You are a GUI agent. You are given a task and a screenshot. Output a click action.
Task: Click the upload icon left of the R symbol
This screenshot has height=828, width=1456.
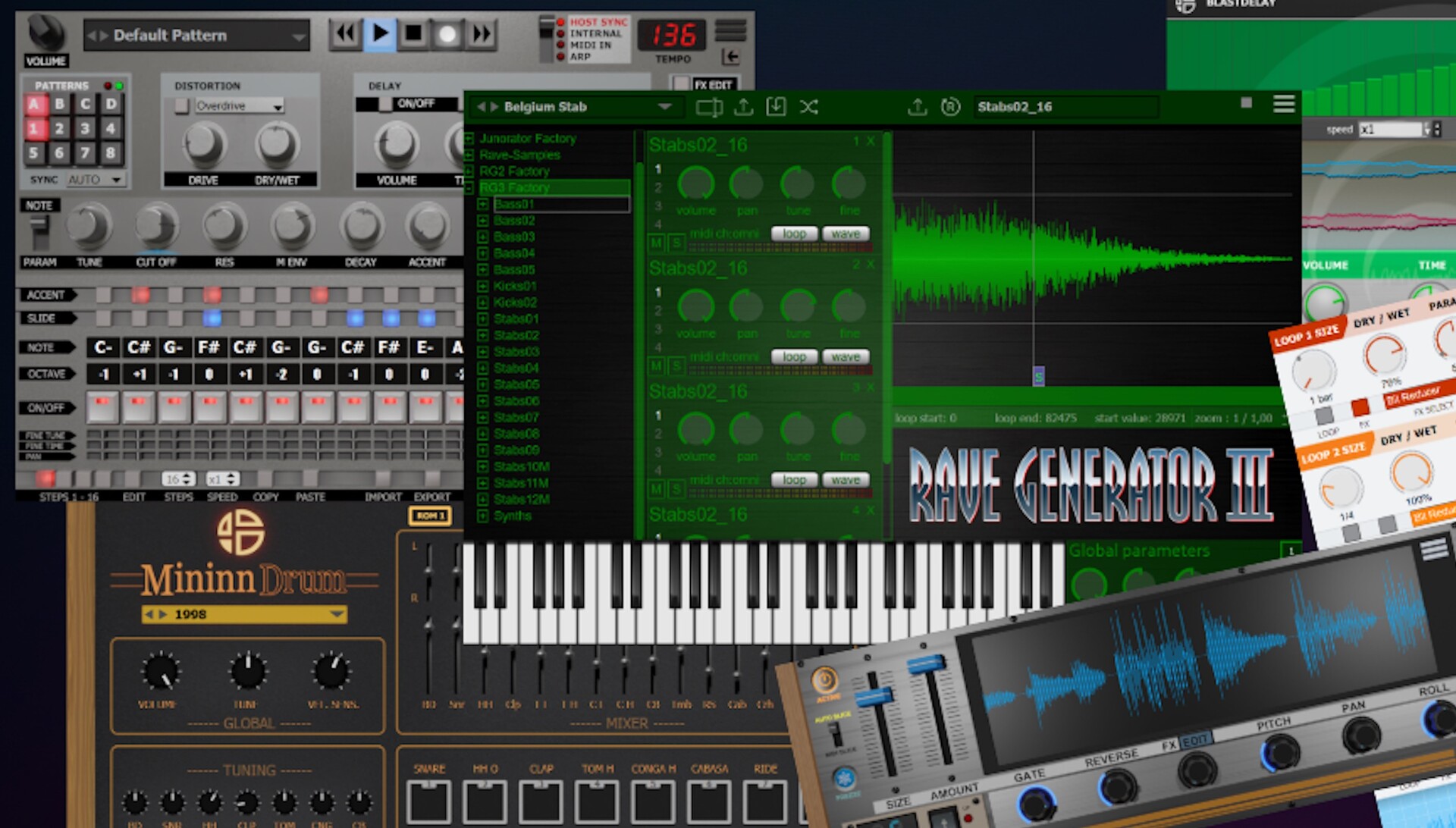(x=918, y=107)
